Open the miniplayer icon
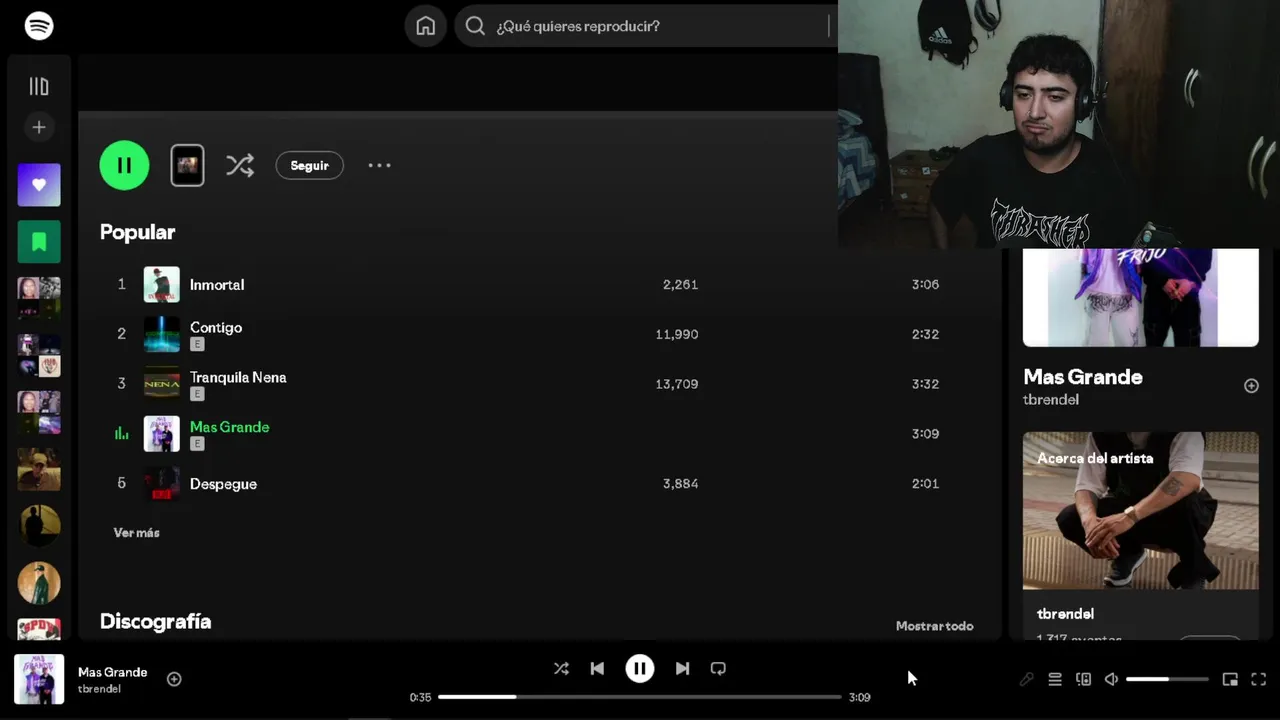 (1230, 680)
